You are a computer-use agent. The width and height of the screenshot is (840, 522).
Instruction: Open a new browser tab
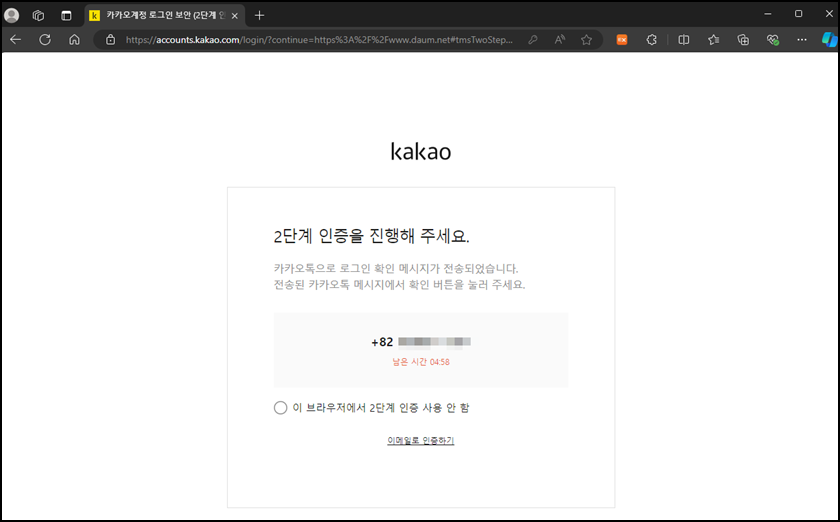(x=260, y=16)
